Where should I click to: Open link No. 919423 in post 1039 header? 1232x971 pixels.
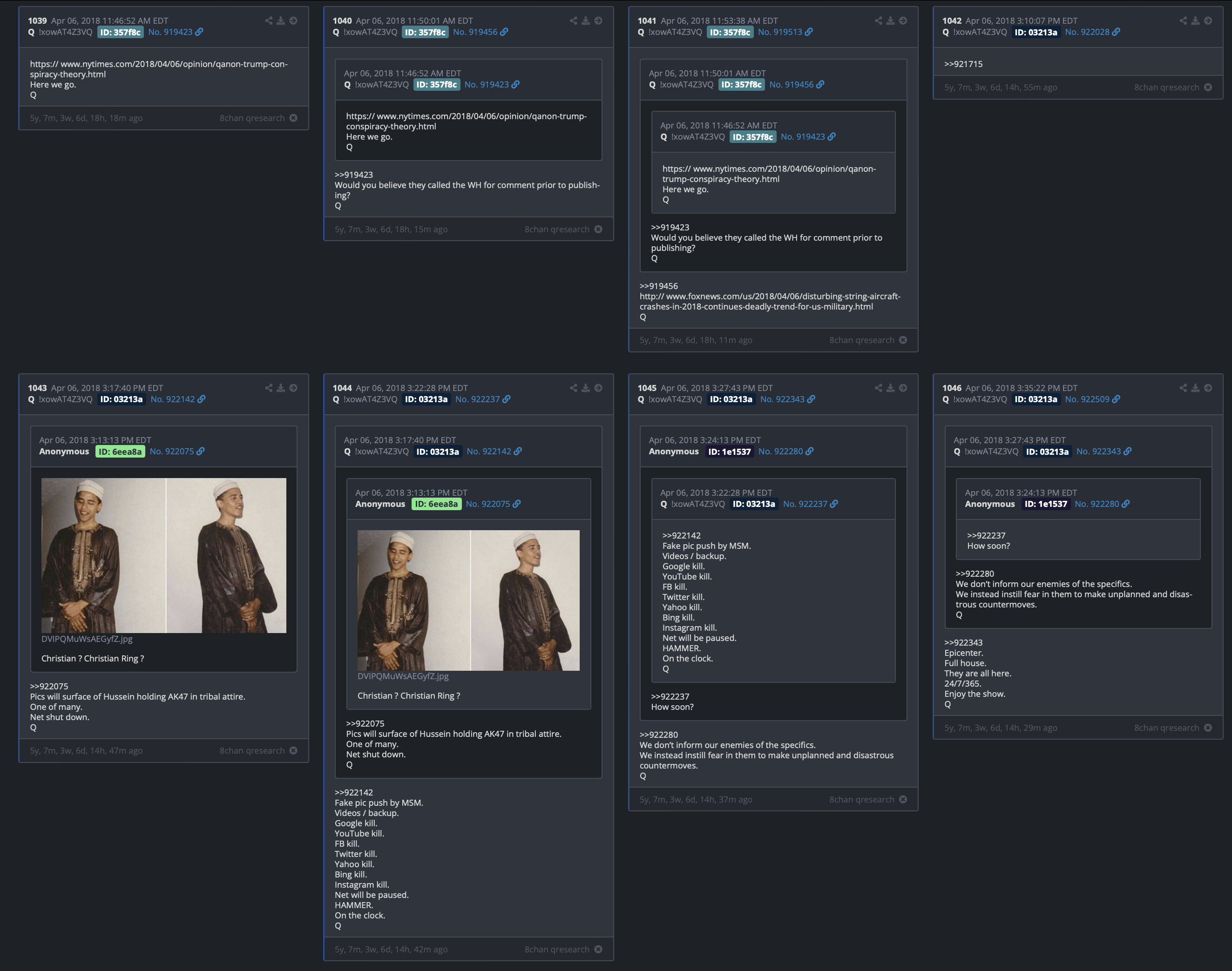pos(175,32)
